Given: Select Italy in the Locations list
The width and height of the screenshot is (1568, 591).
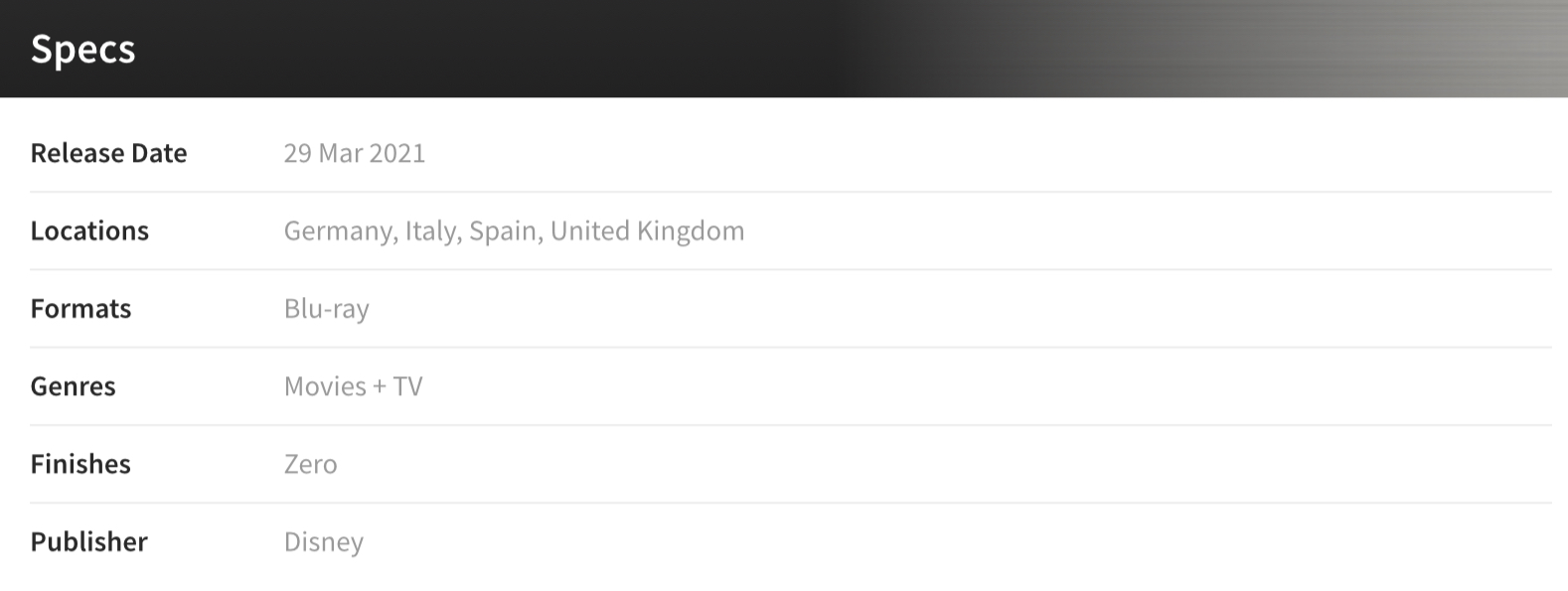Looking at the screenshot, I should tap(430, 230).
